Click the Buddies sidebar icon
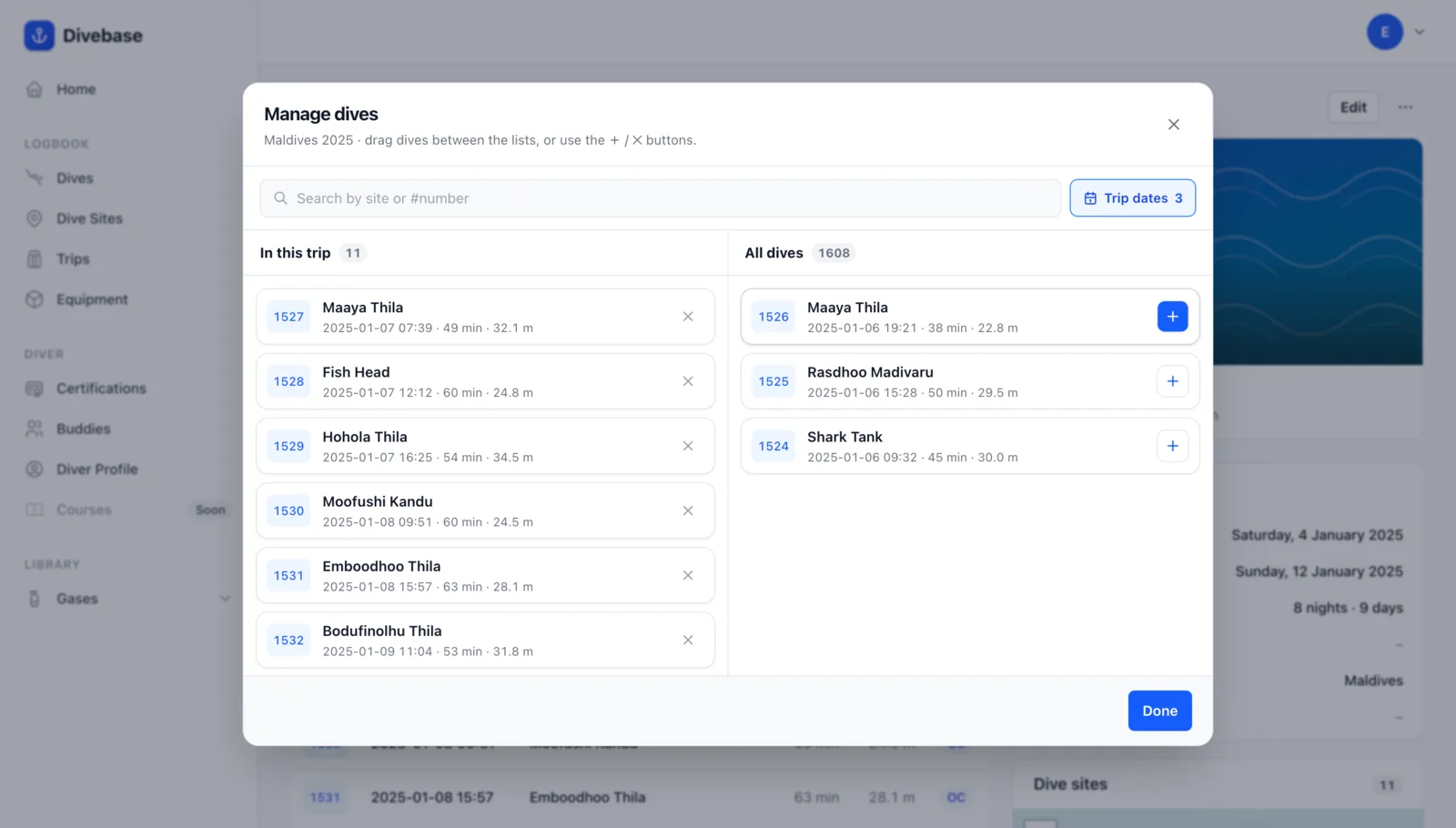1456x828 pixels. tap(35, 429)
